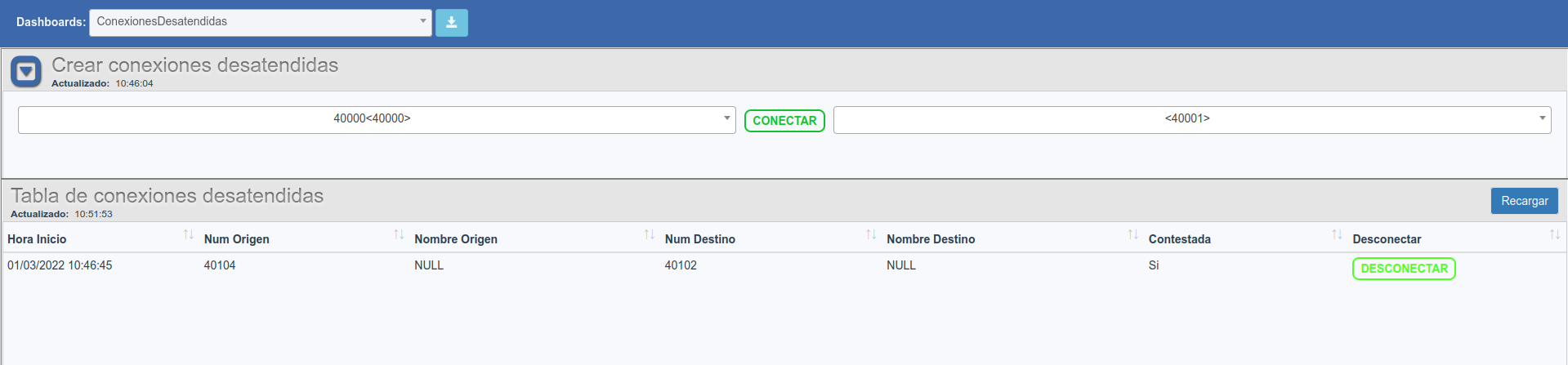Collapse the Crear conexiones desatendidas panel icon
This screenshot has height=365, width=1568.
pos(26,72)
